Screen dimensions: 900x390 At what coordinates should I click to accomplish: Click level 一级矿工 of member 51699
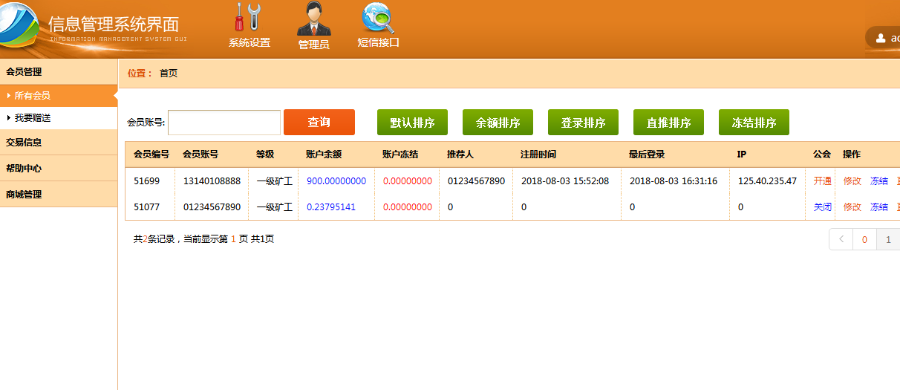[274, 181]
